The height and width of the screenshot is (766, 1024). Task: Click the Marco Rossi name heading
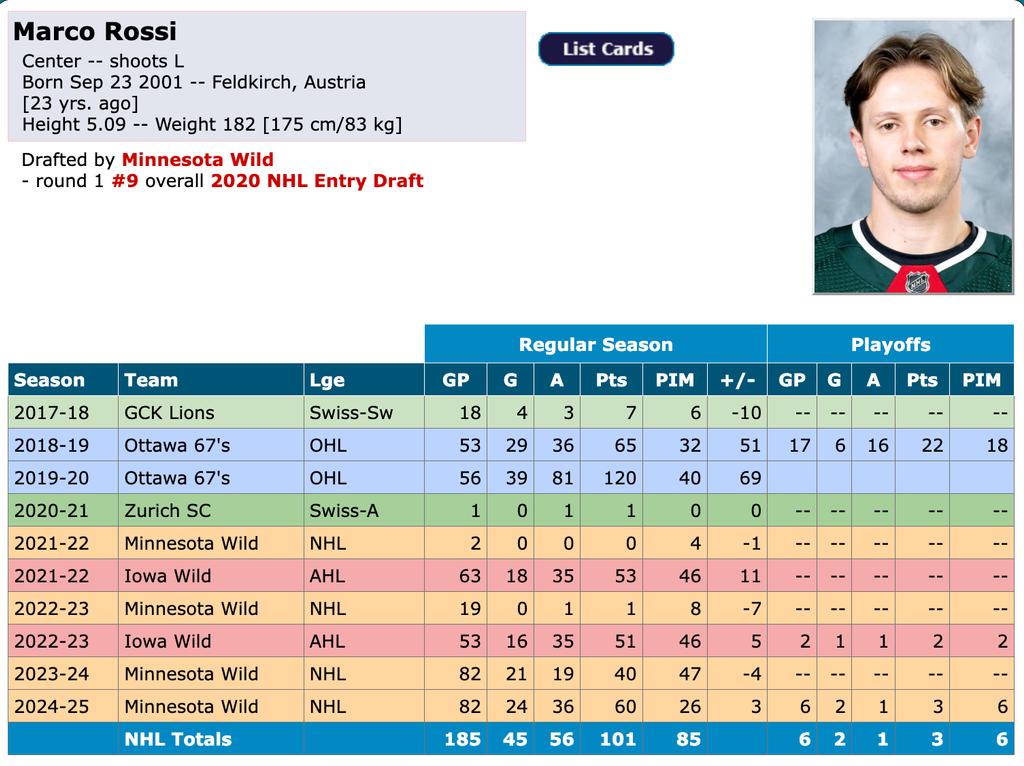95,30
